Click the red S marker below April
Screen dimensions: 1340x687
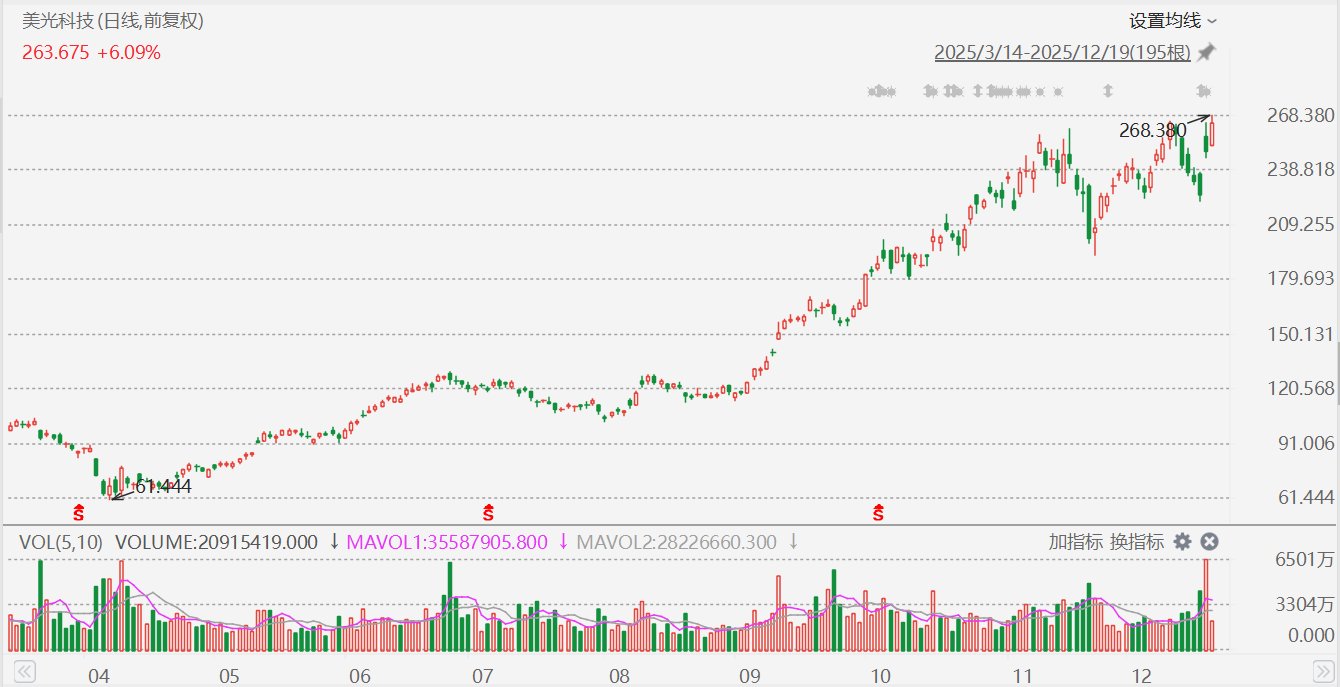pos(79,513)
